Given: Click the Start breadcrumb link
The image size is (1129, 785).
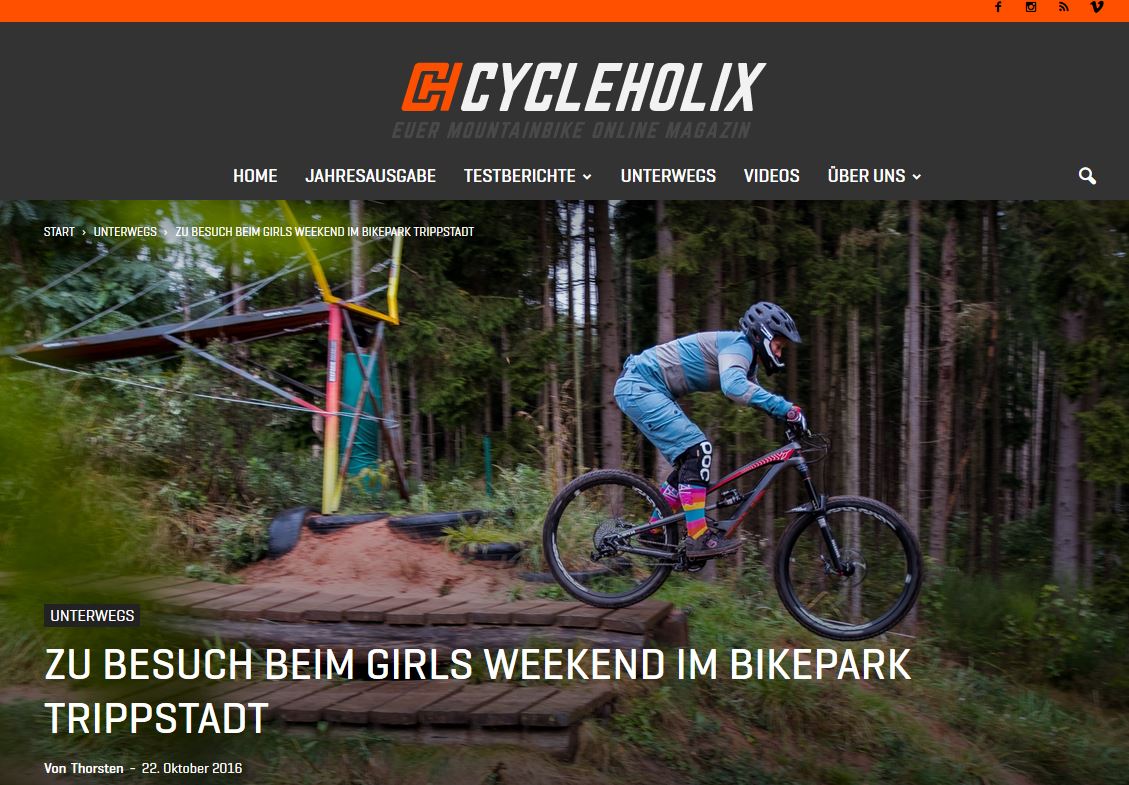Looking at the screenshot, I should coord(59,232).
